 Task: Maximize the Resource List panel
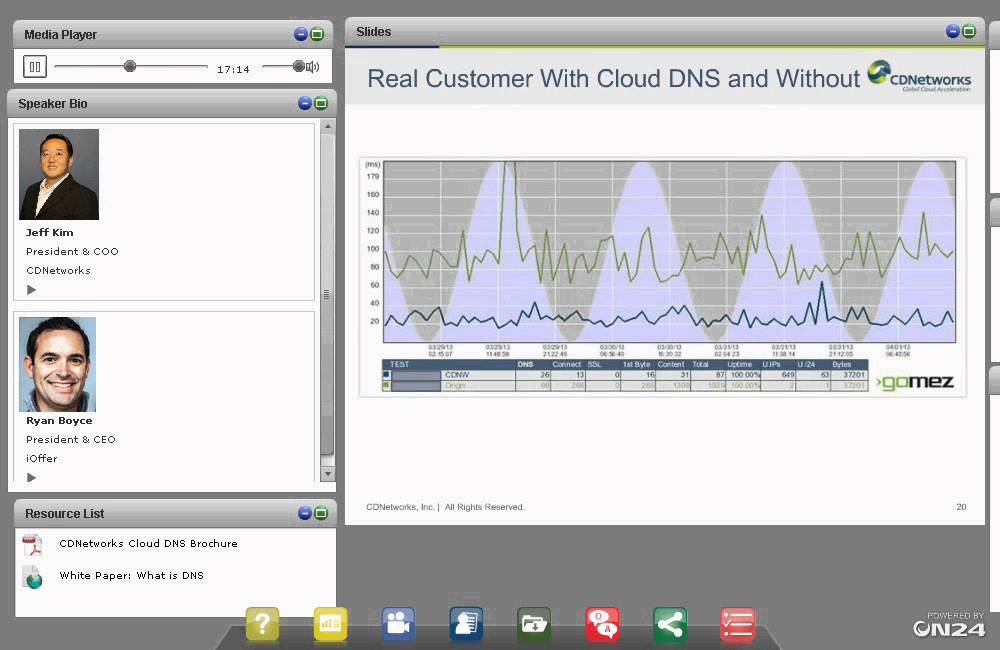pyautogui.click(x=321, y=513)
